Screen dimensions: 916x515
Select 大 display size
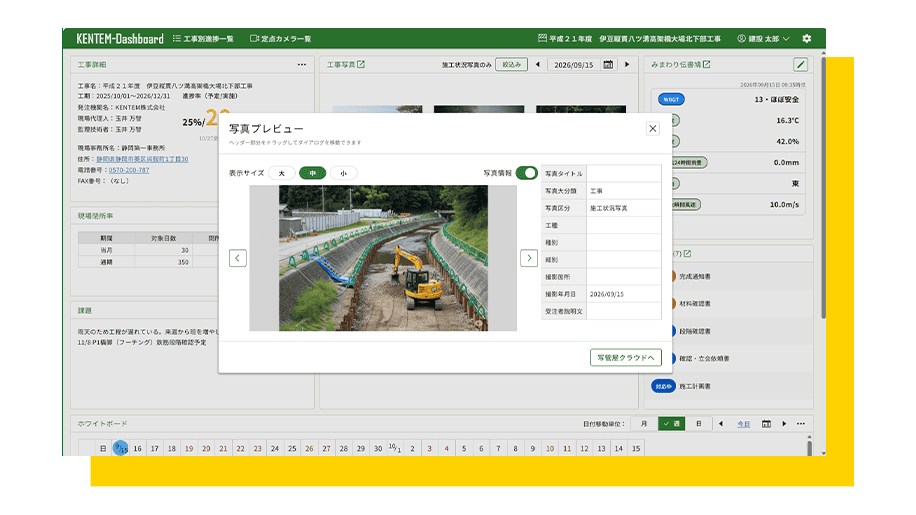(x=282, y=173)
